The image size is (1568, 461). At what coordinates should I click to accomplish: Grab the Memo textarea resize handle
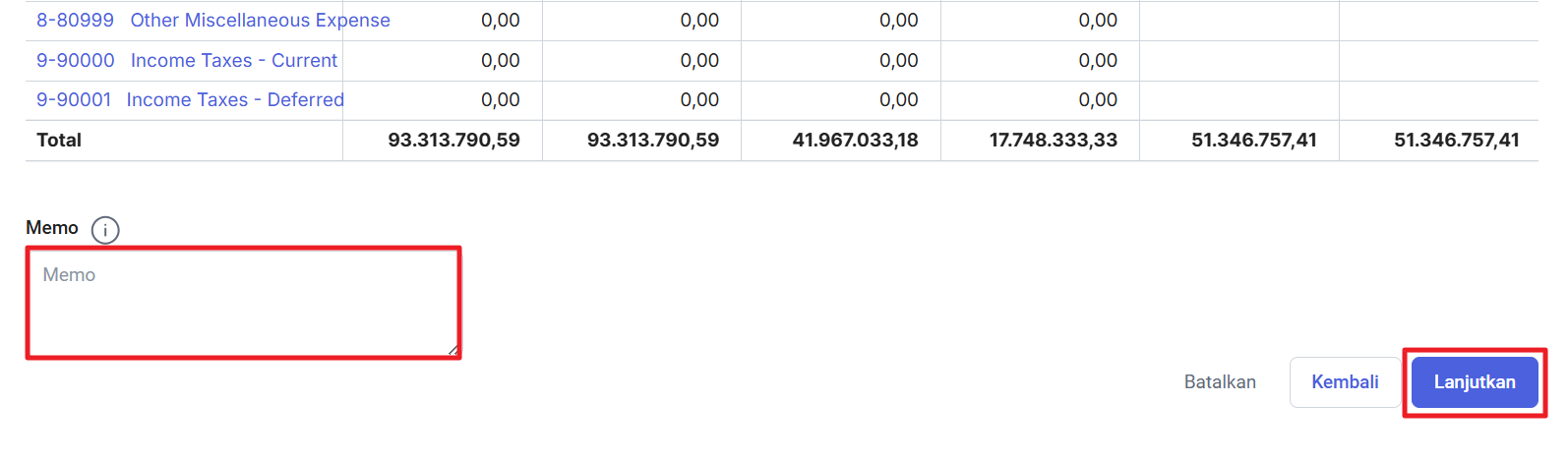point(452,350)
